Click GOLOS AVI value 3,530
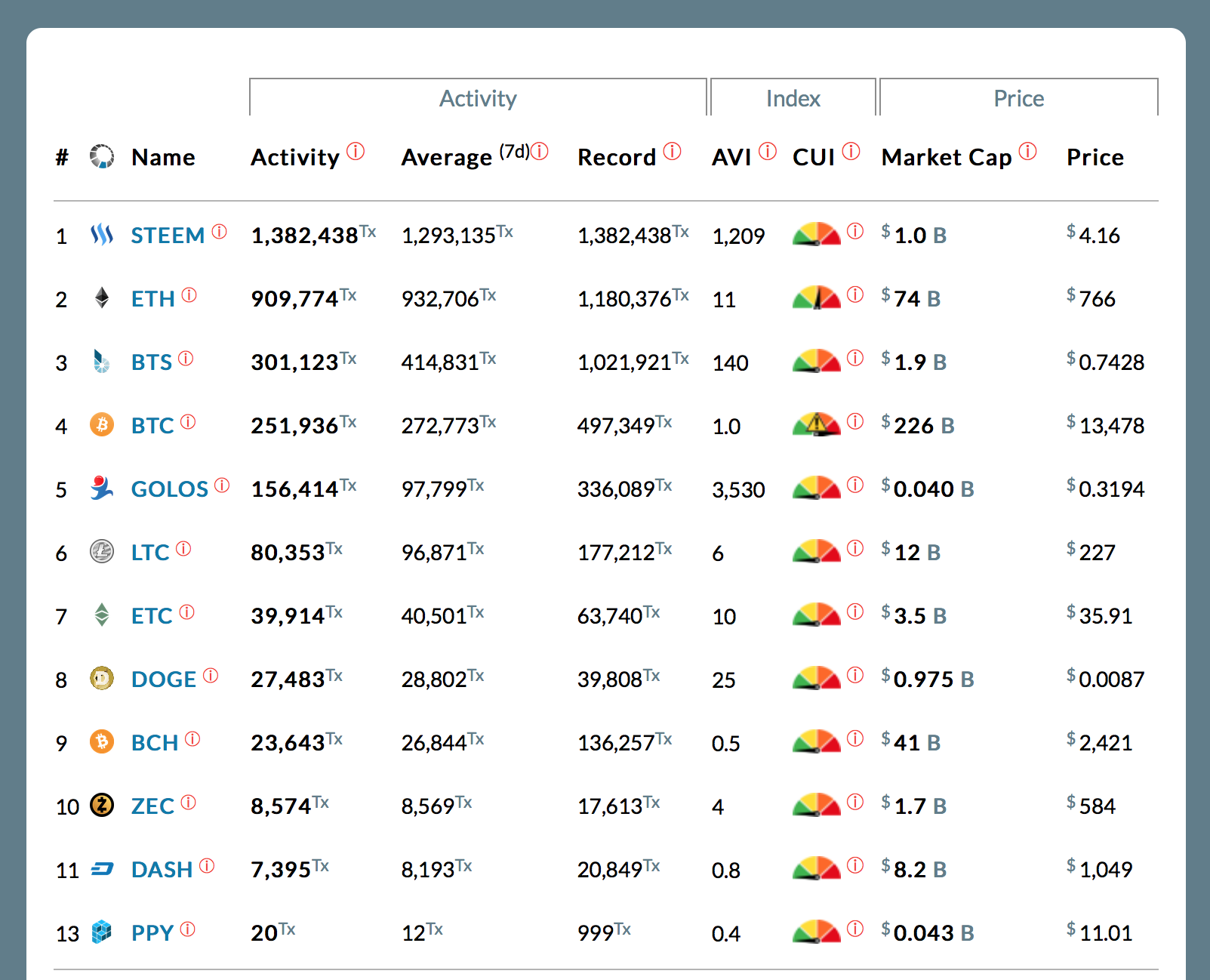Image resolution: width=1210 pixels, height=980 pixels. coord(738,490)
